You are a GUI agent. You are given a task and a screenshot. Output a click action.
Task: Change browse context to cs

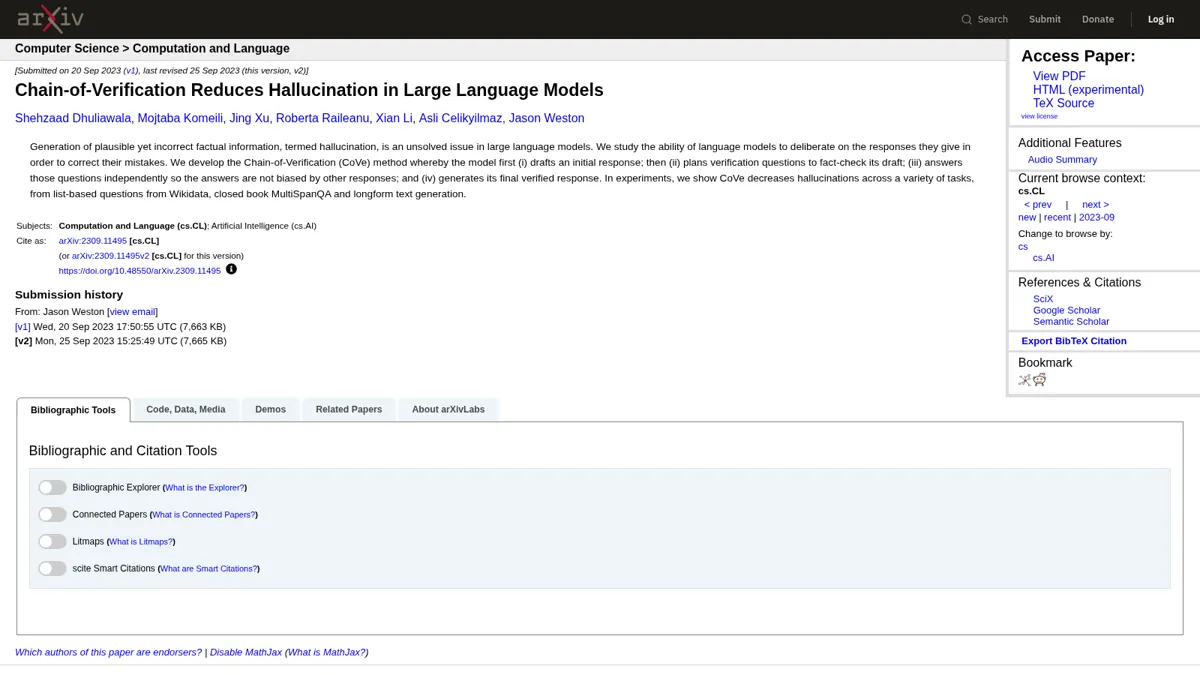point(1023,246)
